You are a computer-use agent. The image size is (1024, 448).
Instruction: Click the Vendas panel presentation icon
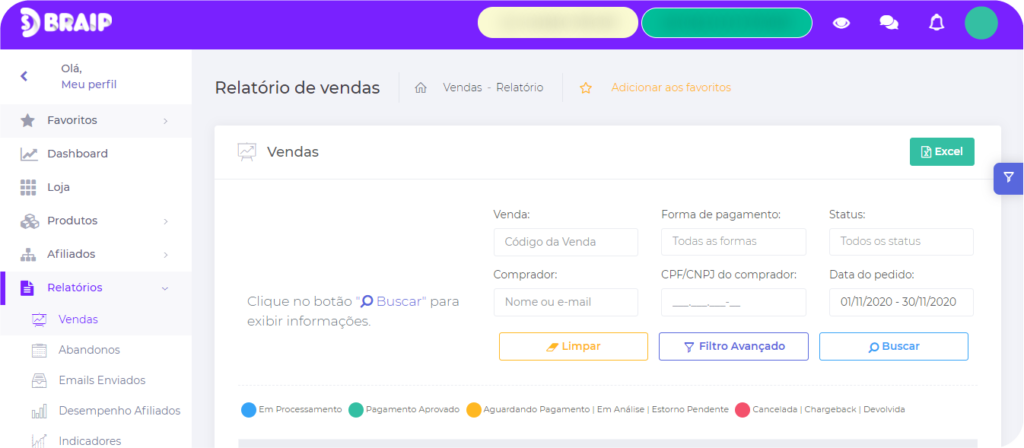(247, 152)
